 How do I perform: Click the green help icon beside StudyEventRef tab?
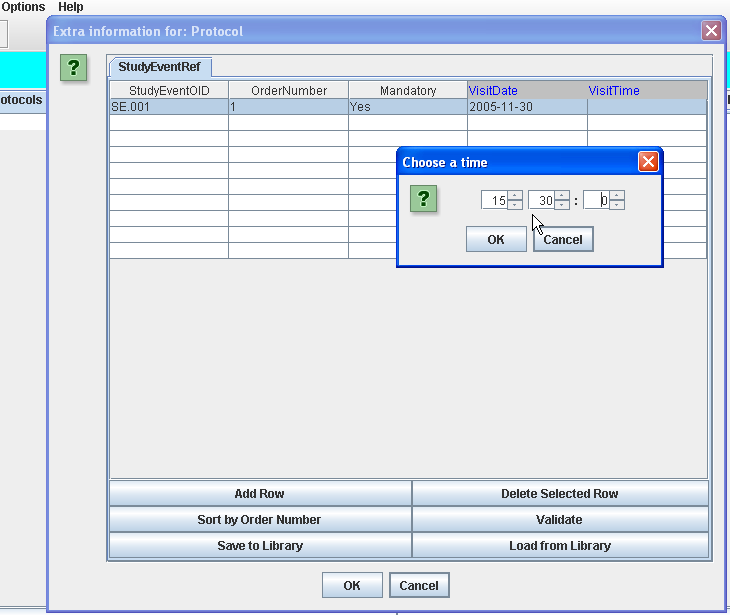click(x=73, y=68)
